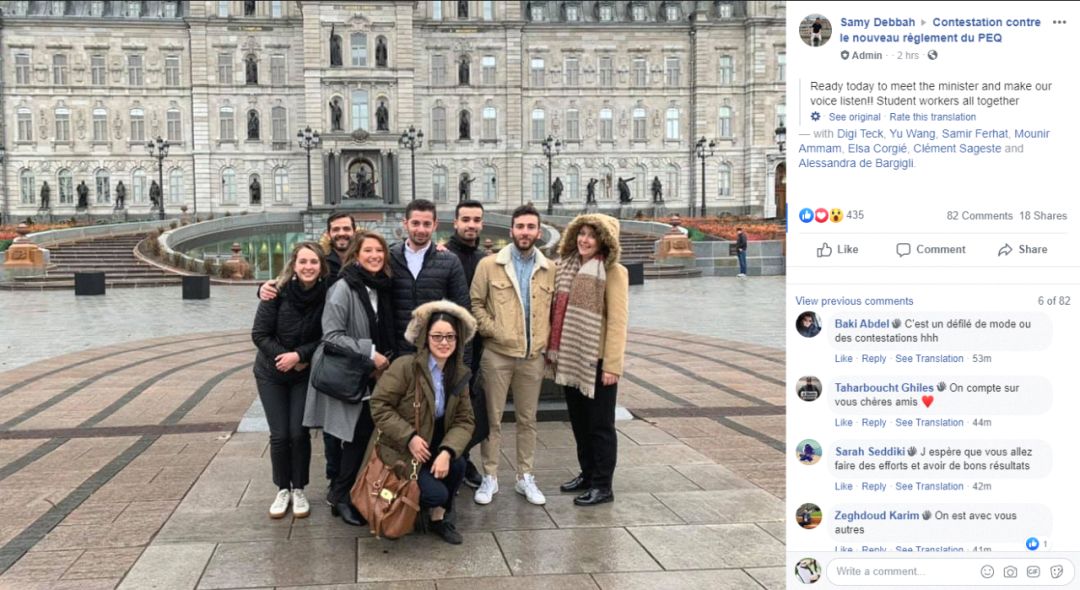
Task: See Translation of Baki Abdel's comment
Action: pos(929,359)
